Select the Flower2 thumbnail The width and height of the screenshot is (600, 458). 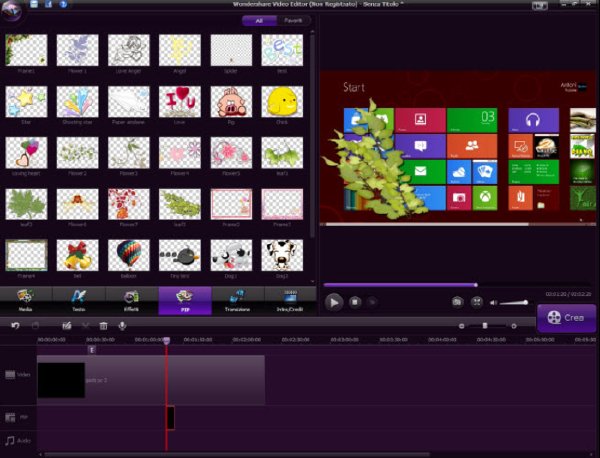78,153
